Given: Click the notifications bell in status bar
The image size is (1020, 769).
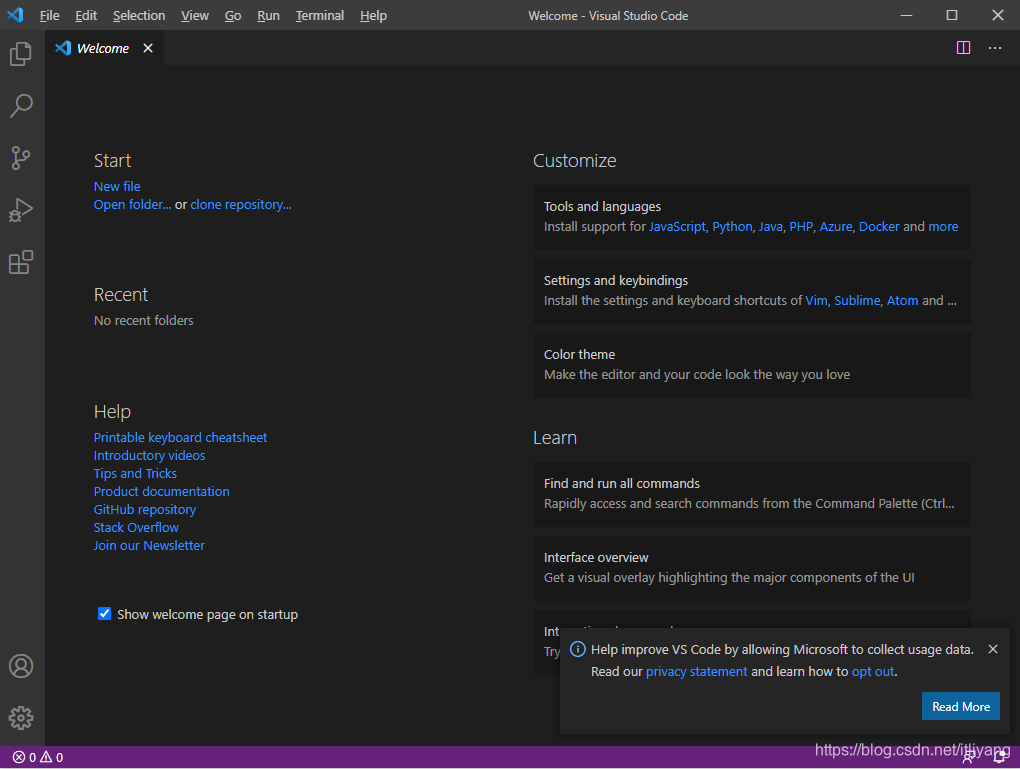Looking at the screenshot, I should 999,757.
